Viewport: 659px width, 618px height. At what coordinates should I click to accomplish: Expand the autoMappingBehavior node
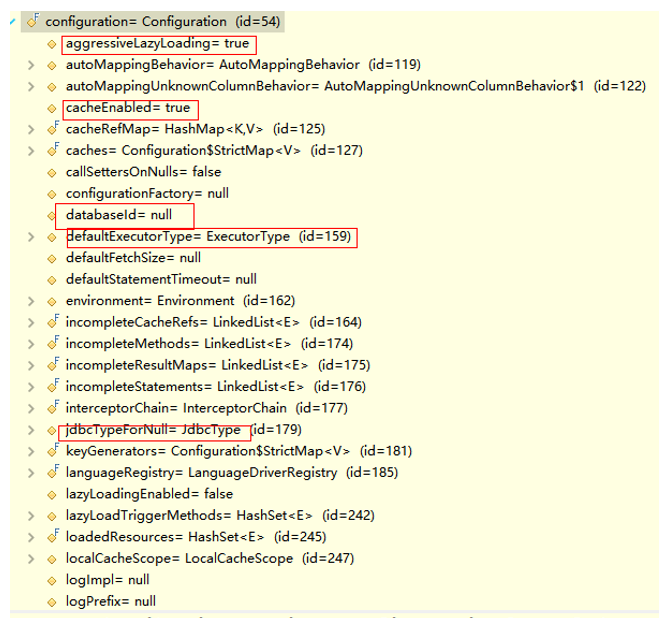[31, 65]
